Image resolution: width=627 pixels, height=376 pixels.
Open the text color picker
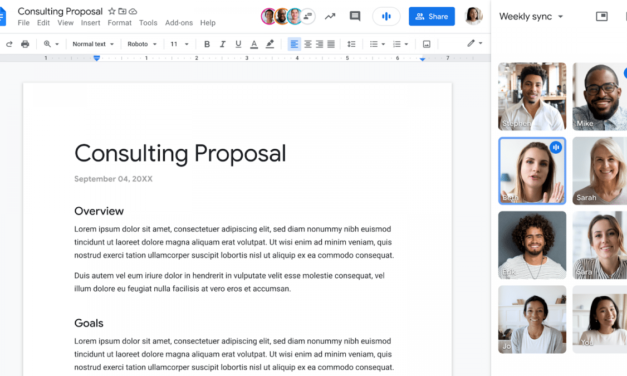(x=254, y=44)
